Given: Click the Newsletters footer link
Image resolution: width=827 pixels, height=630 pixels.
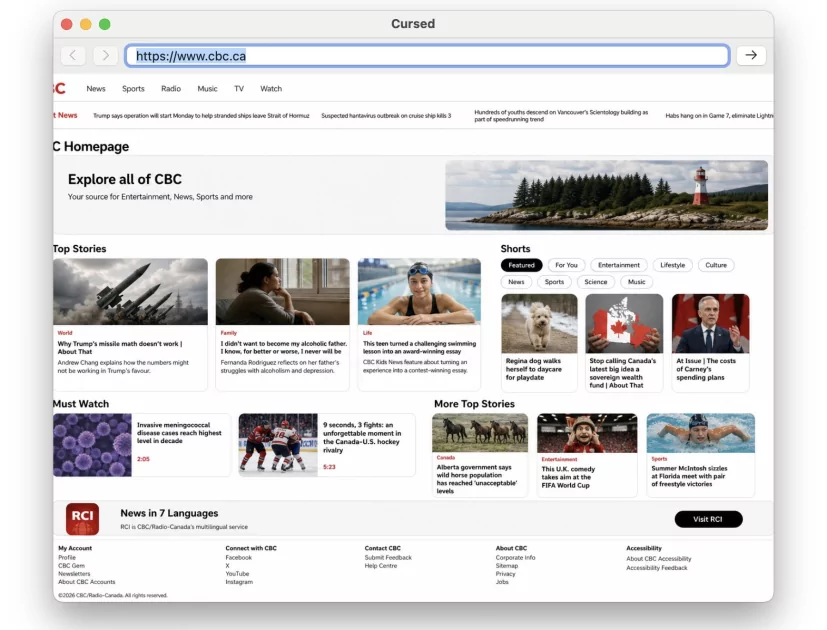Looking at the screenshot, I should click(x=74, y=574).
